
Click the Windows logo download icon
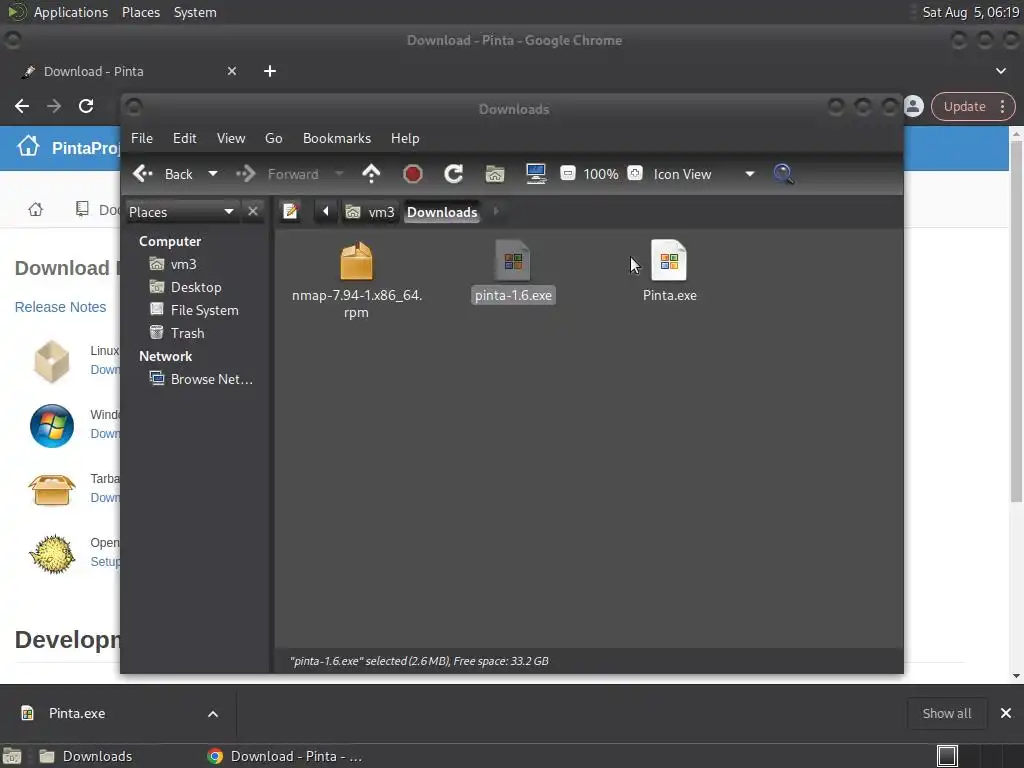pyautogui.click(x=52, y=426)
